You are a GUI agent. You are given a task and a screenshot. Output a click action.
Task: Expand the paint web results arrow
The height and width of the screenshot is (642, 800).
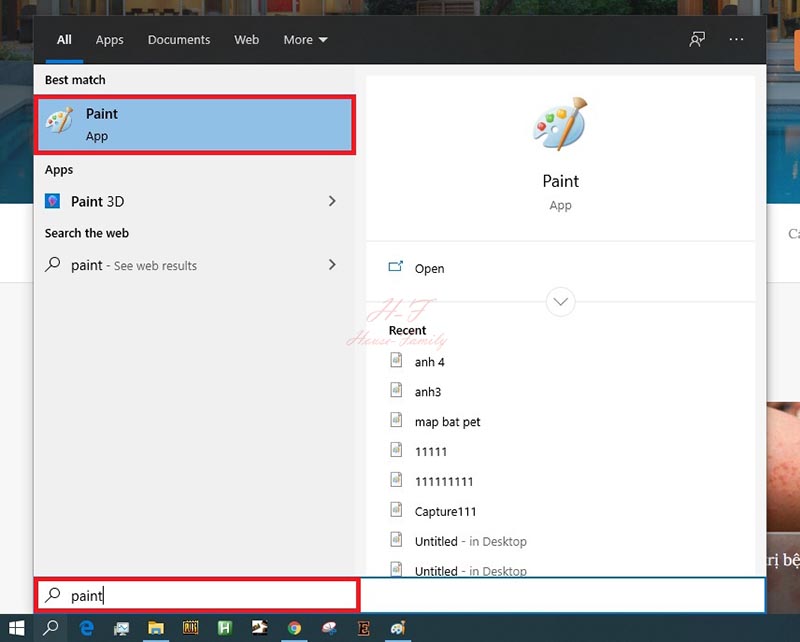pos(332,264)
